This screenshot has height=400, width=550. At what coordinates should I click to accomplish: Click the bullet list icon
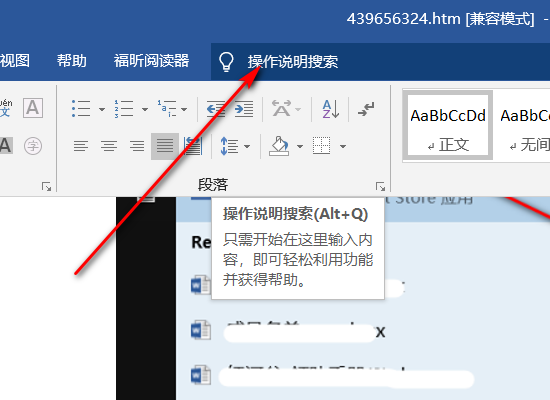point(81,109)
